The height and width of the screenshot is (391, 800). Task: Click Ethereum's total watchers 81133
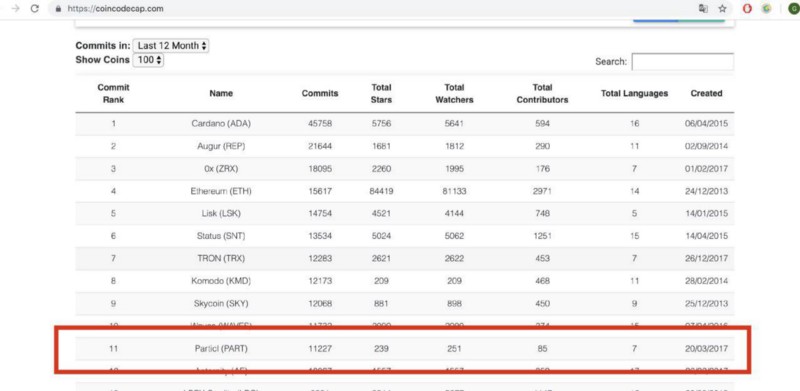pyautogui.click(x=454, y=191)
